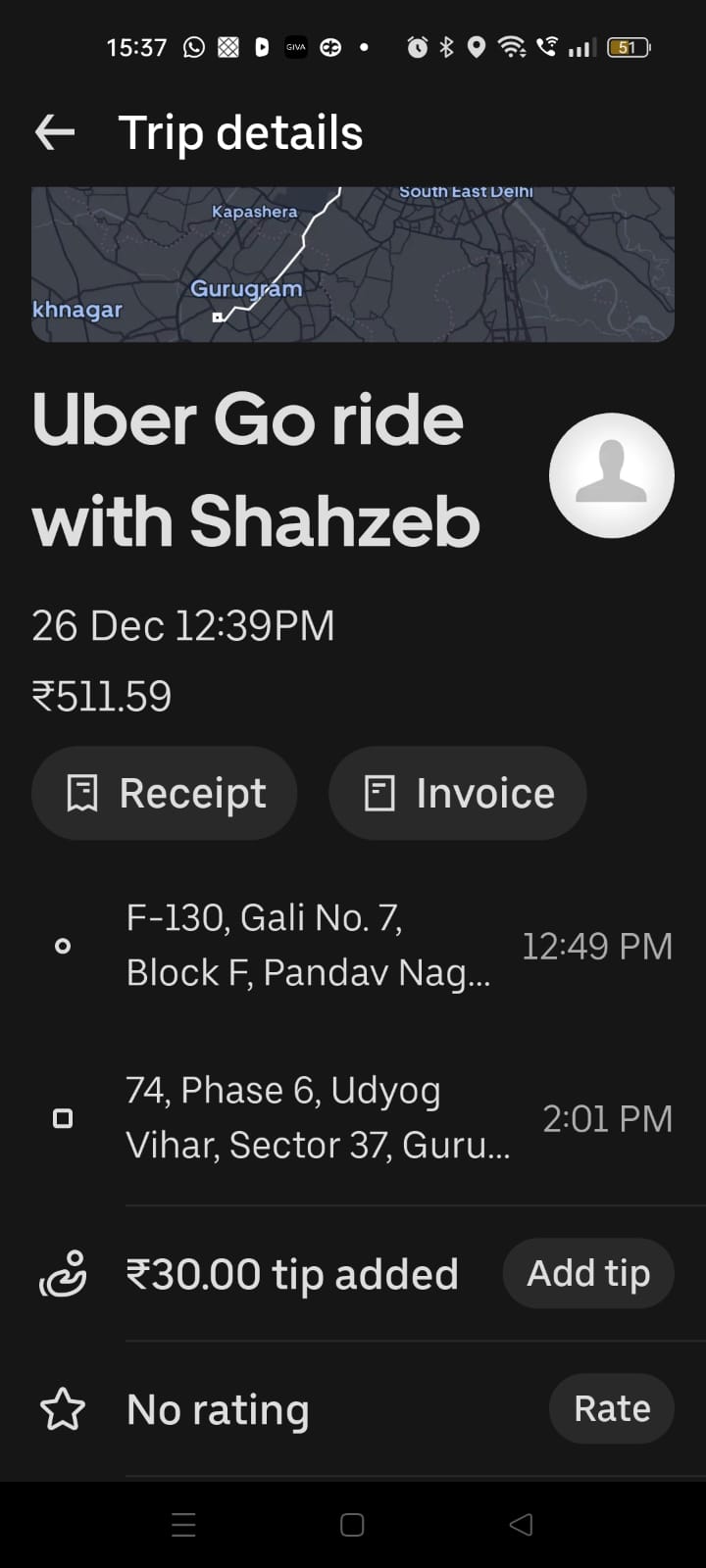706x1568 pixels.
Task: Go back using the arrow icon
Action: (x=55, y=132)
